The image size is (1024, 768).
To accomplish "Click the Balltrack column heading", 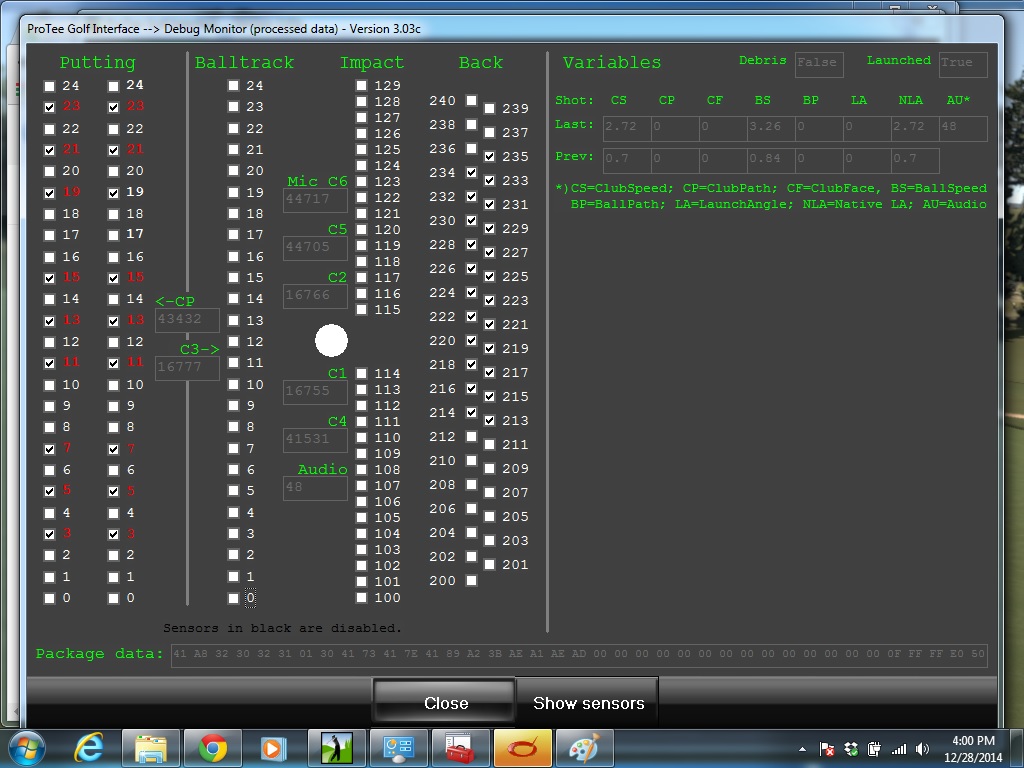I will pyautogui.click(x=244, y=63).
